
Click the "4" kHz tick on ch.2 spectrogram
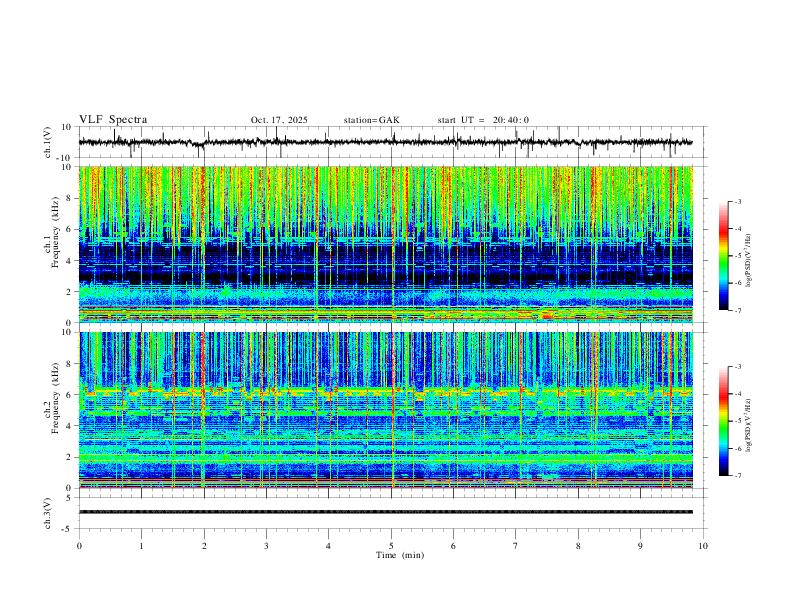[70, 426]
